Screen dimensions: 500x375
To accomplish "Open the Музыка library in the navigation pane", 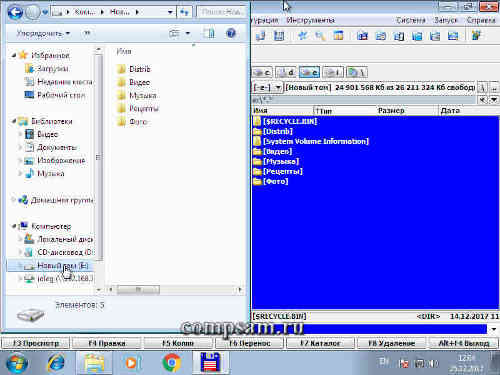I will (51, 173).
